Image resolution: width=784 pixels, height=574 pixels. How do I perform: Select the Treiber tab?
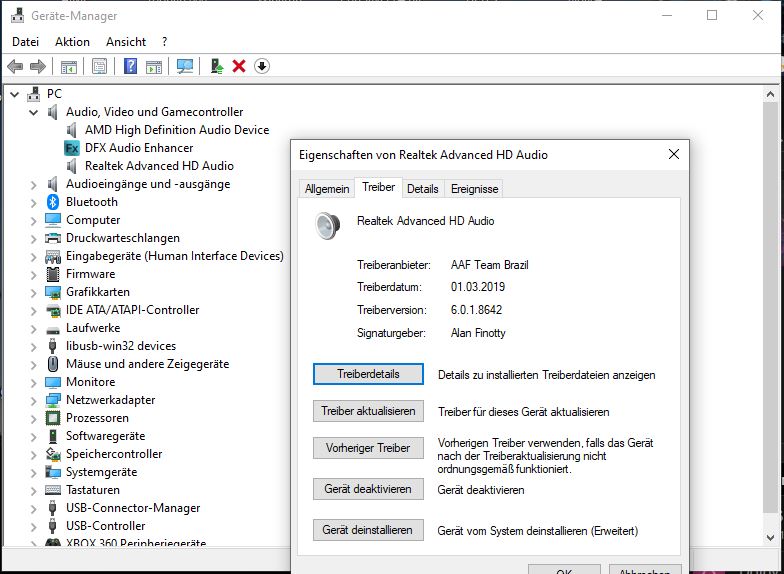(x=378, y=188)
